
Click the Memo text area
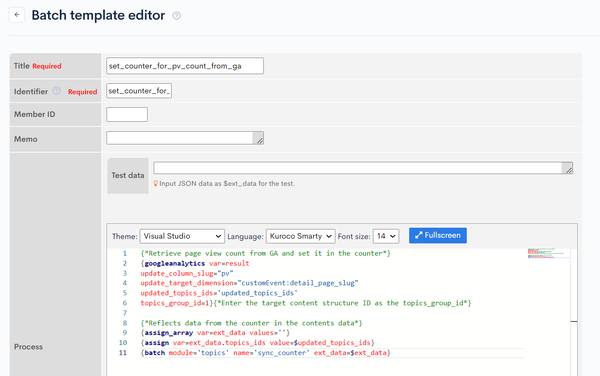tap(185, 138)
